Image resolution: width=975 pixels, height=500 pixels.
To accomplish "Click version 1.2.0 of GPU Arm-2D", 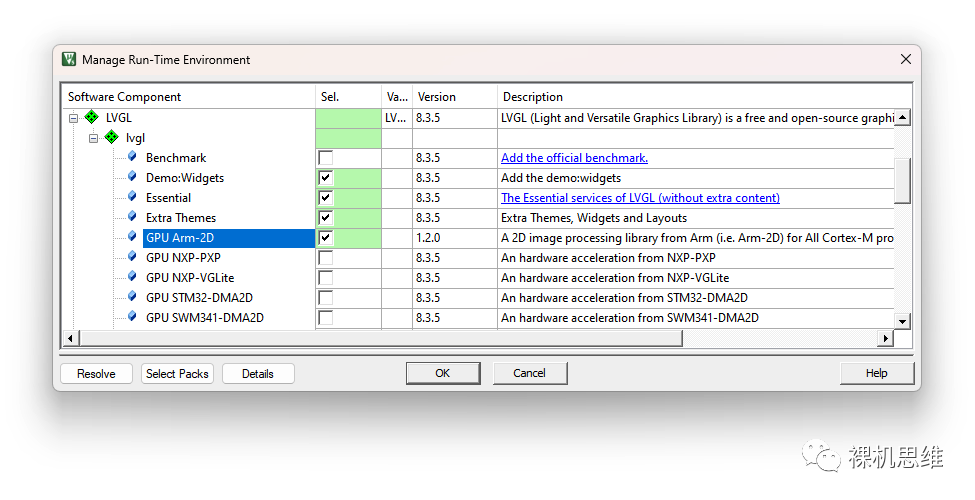I will pyautogui.click(x=428, y=238).
